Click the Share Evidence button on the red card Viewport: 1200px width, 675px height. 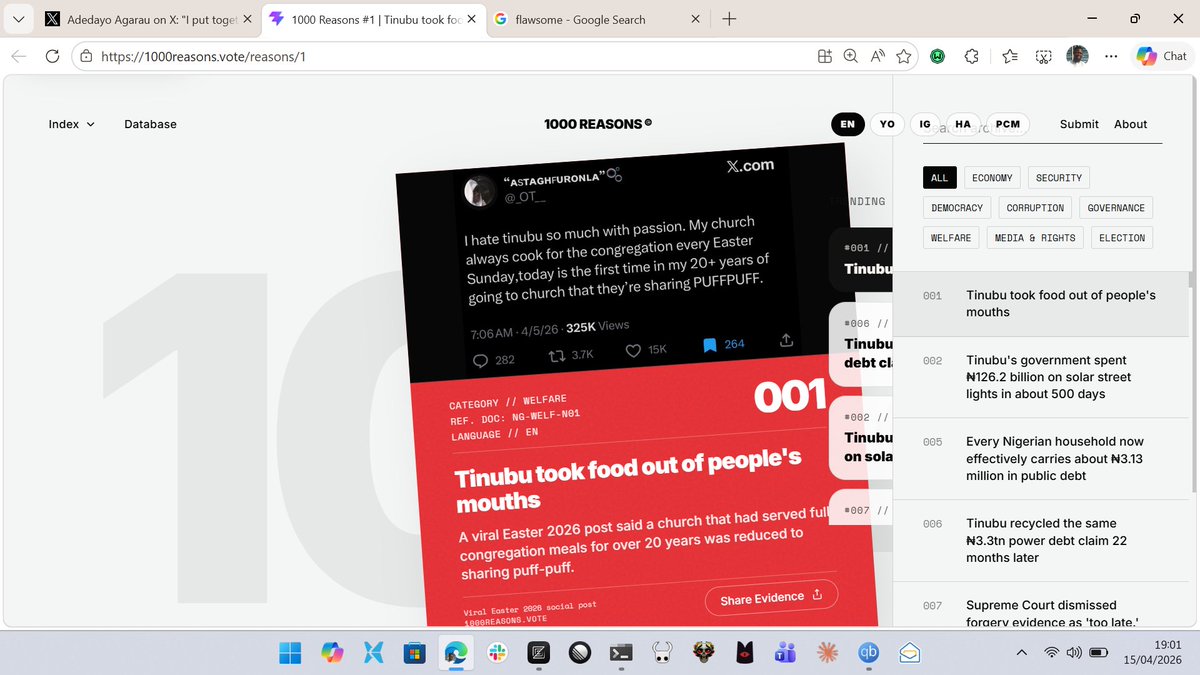tap(771, 597)
